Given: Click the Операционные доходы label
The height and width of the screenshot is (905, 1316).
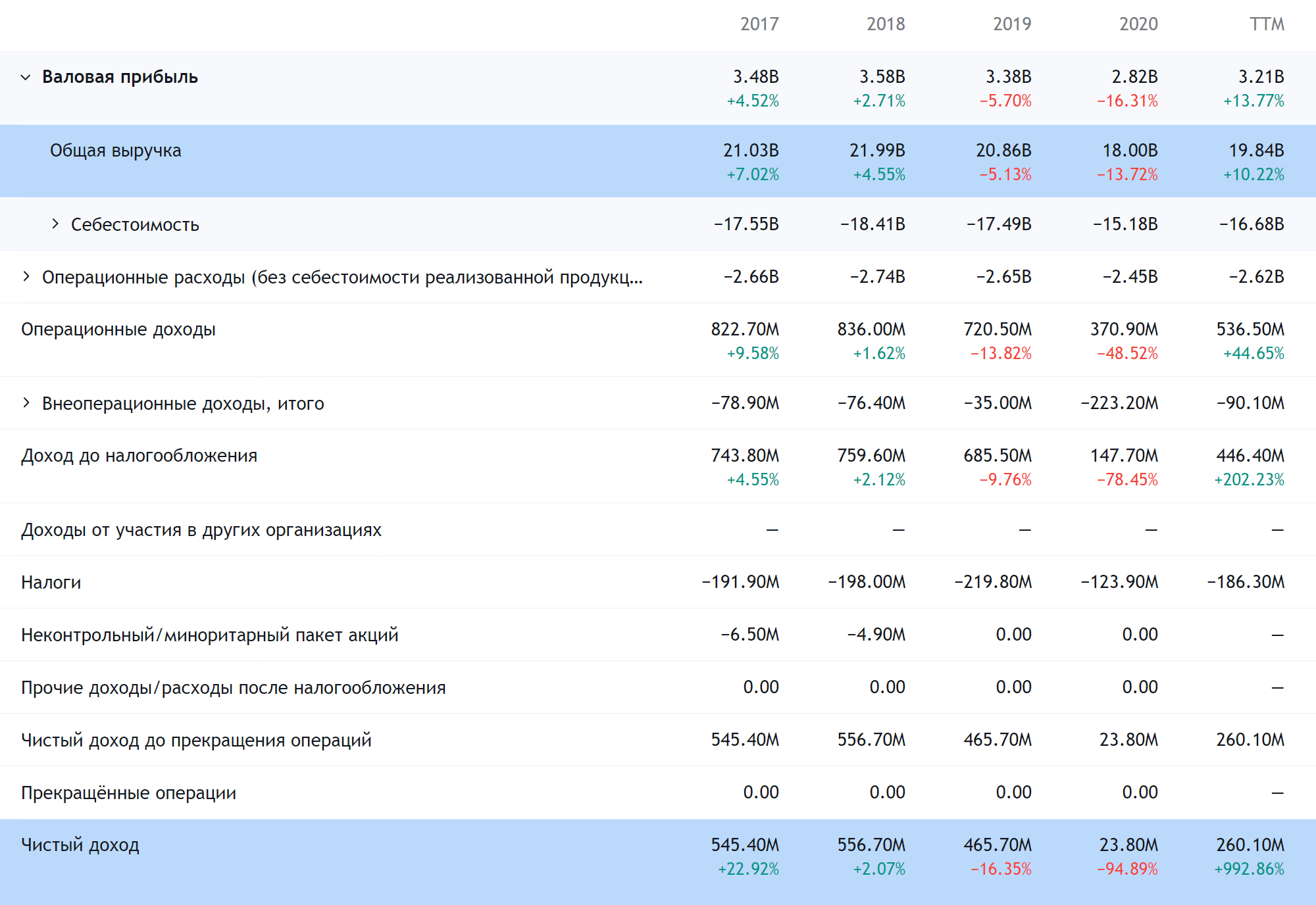Looking at the screenshot, I should point(118,330).
